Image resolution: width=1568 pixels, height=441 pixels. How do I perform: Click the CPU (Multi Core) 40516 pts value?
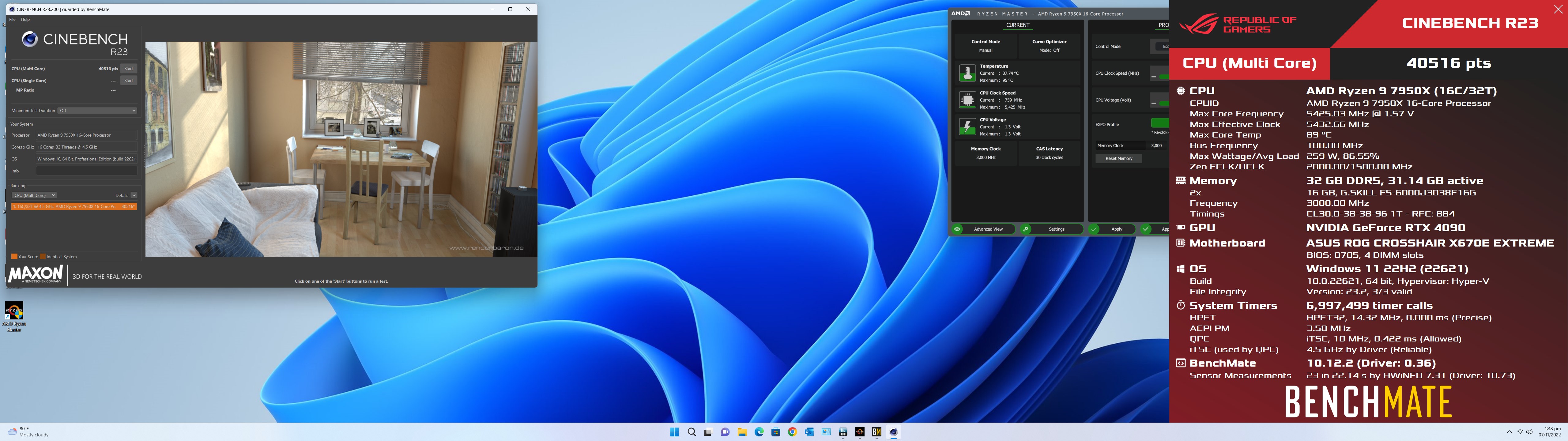tap(108, 69)
